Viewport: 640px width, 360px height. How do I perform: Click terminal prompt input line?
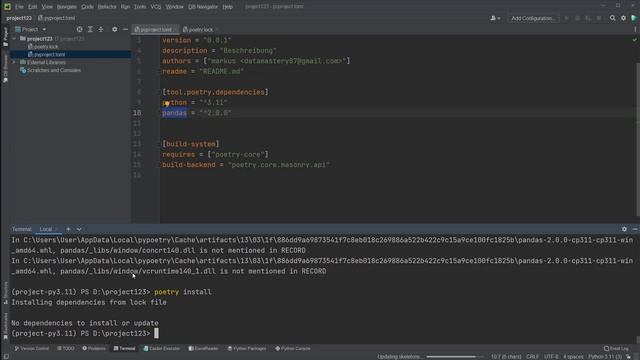(85, 333)
